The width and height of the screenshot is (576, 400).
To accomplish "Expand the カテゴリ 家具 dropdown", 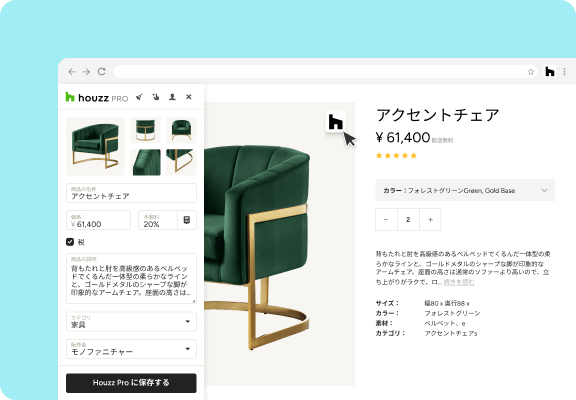I will (x=131, y=321).
